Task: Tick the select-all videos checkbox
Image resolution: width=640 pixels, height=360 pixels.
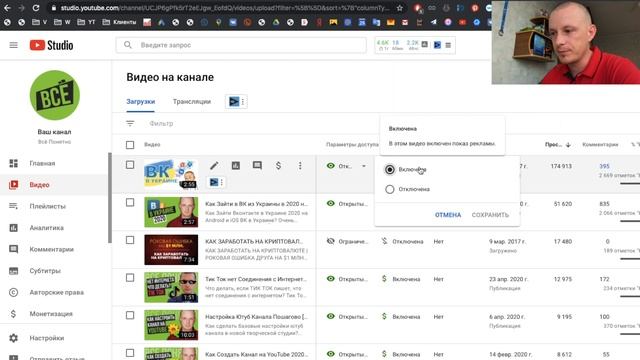Action: (130, 144)
